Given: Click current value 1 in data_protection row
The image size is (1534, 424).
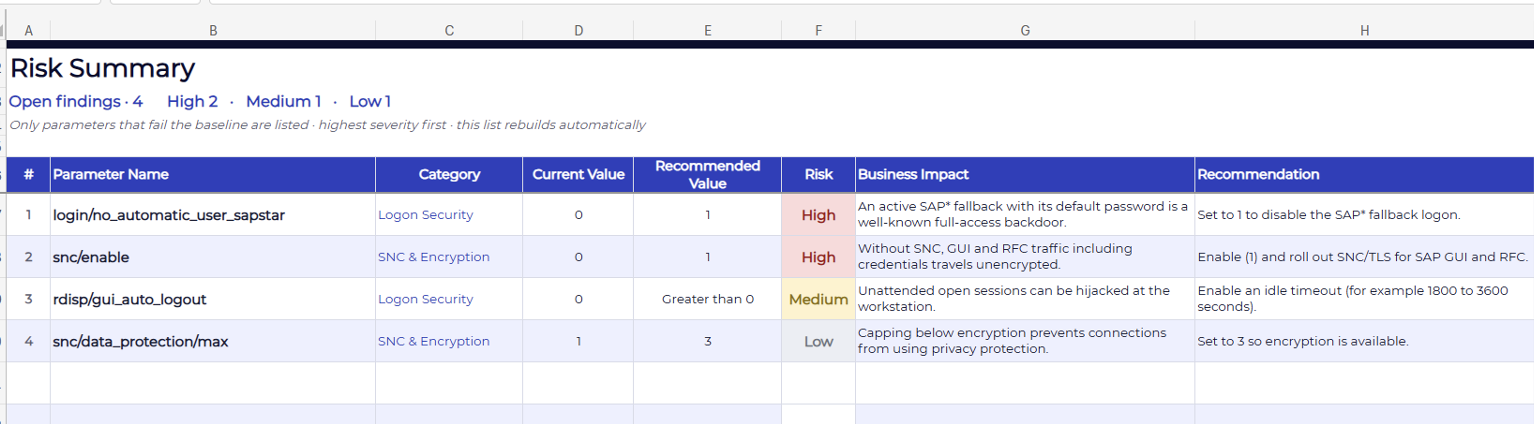Looking at the screenshot, I should click(578, 341).
